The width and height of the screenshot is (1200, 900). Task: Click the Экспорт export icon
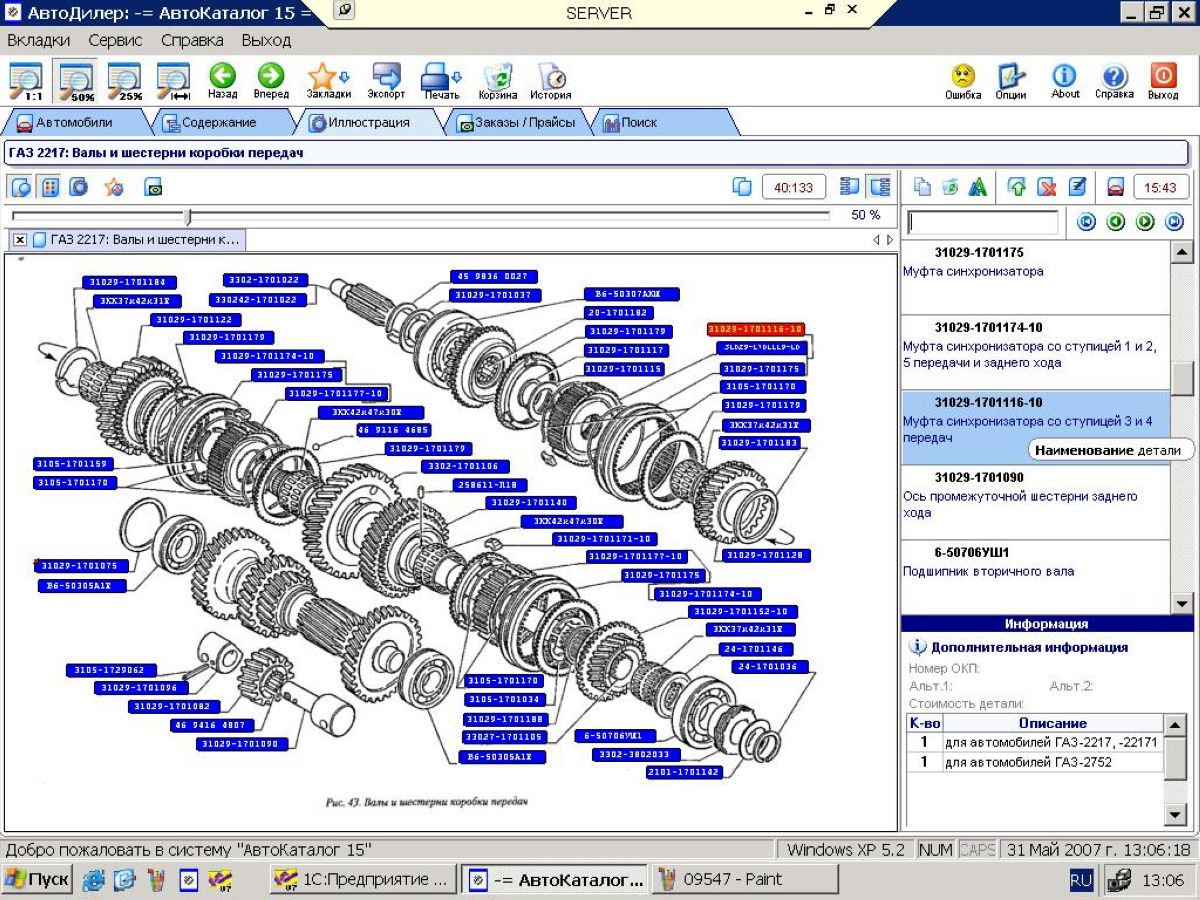click(x=386, y=81)
